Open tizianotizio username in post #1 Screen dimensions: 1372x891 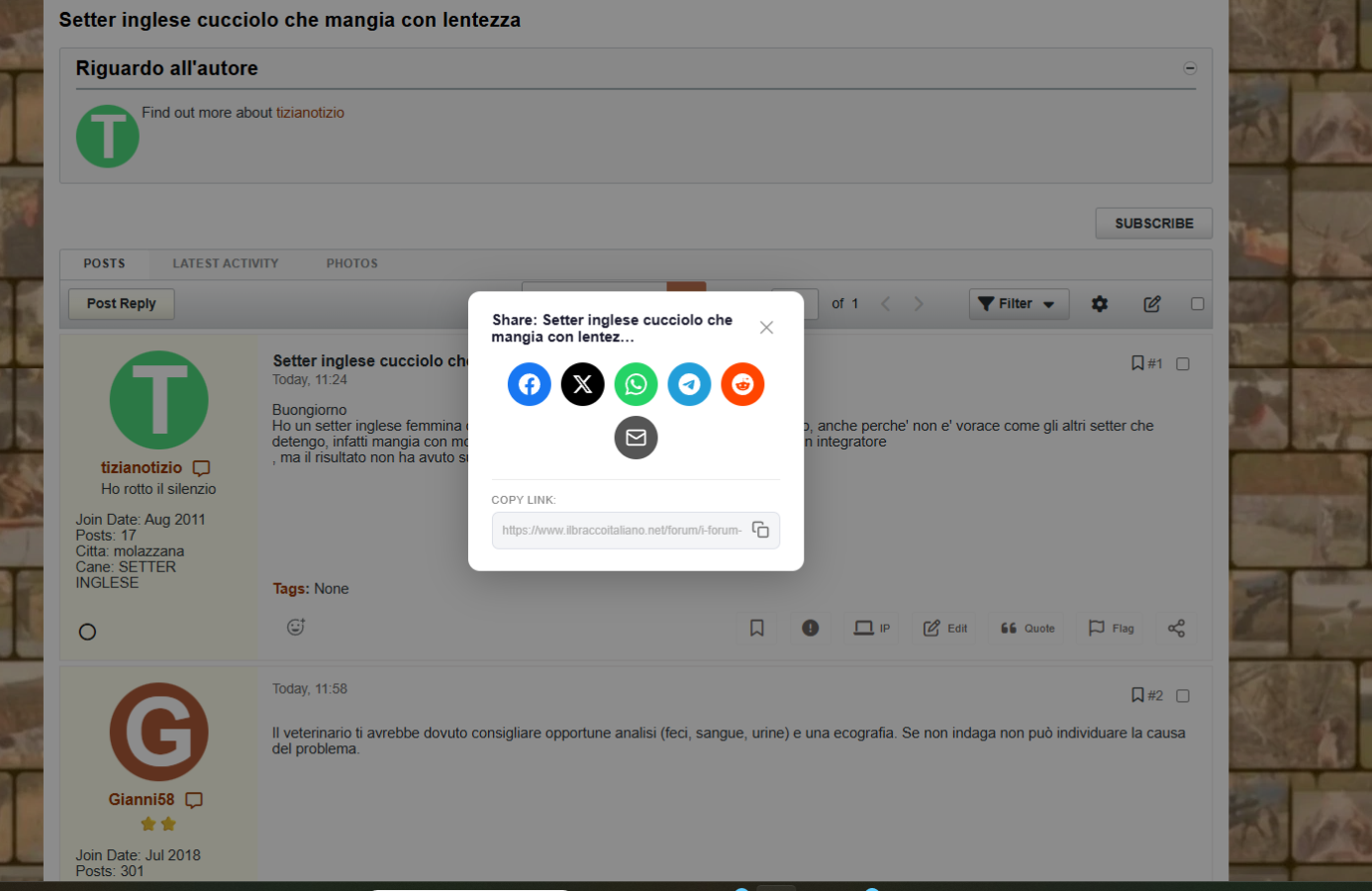tap(142, 467)
